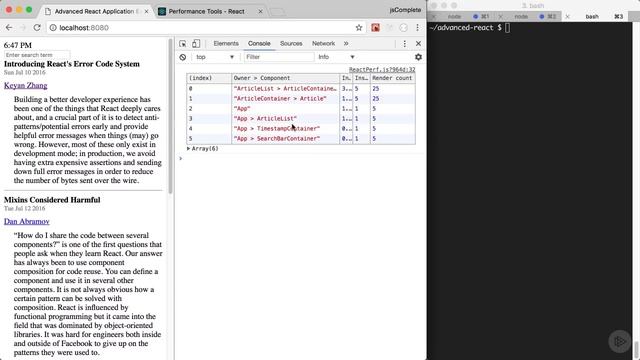
Task: Switch to the Elements tab
Action: coord(226,43)
